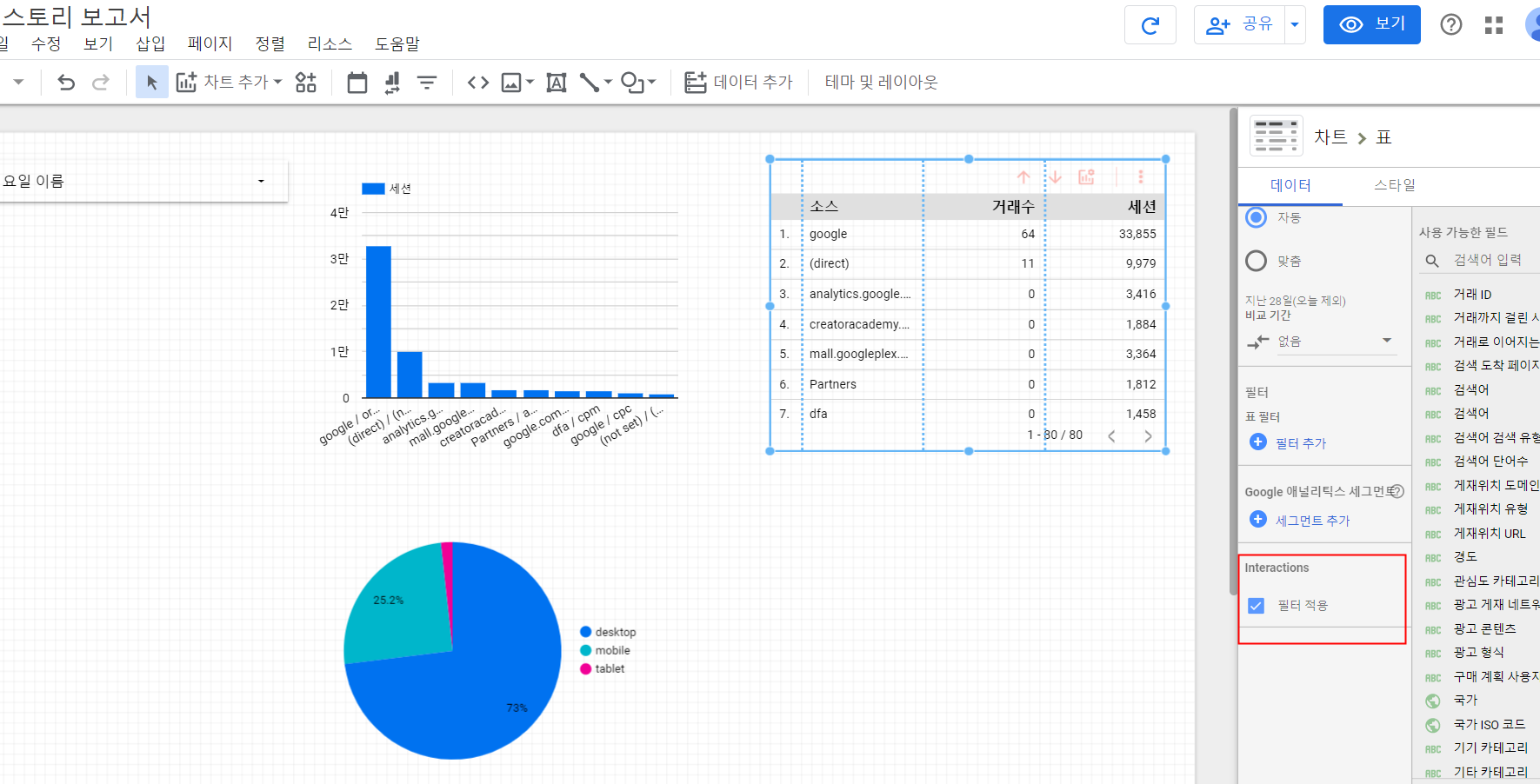This screenshot has height=784, width=1540.
Task: Open help for Google 애널리틱스 세그먼트
Action: [x=1397, y=491]
